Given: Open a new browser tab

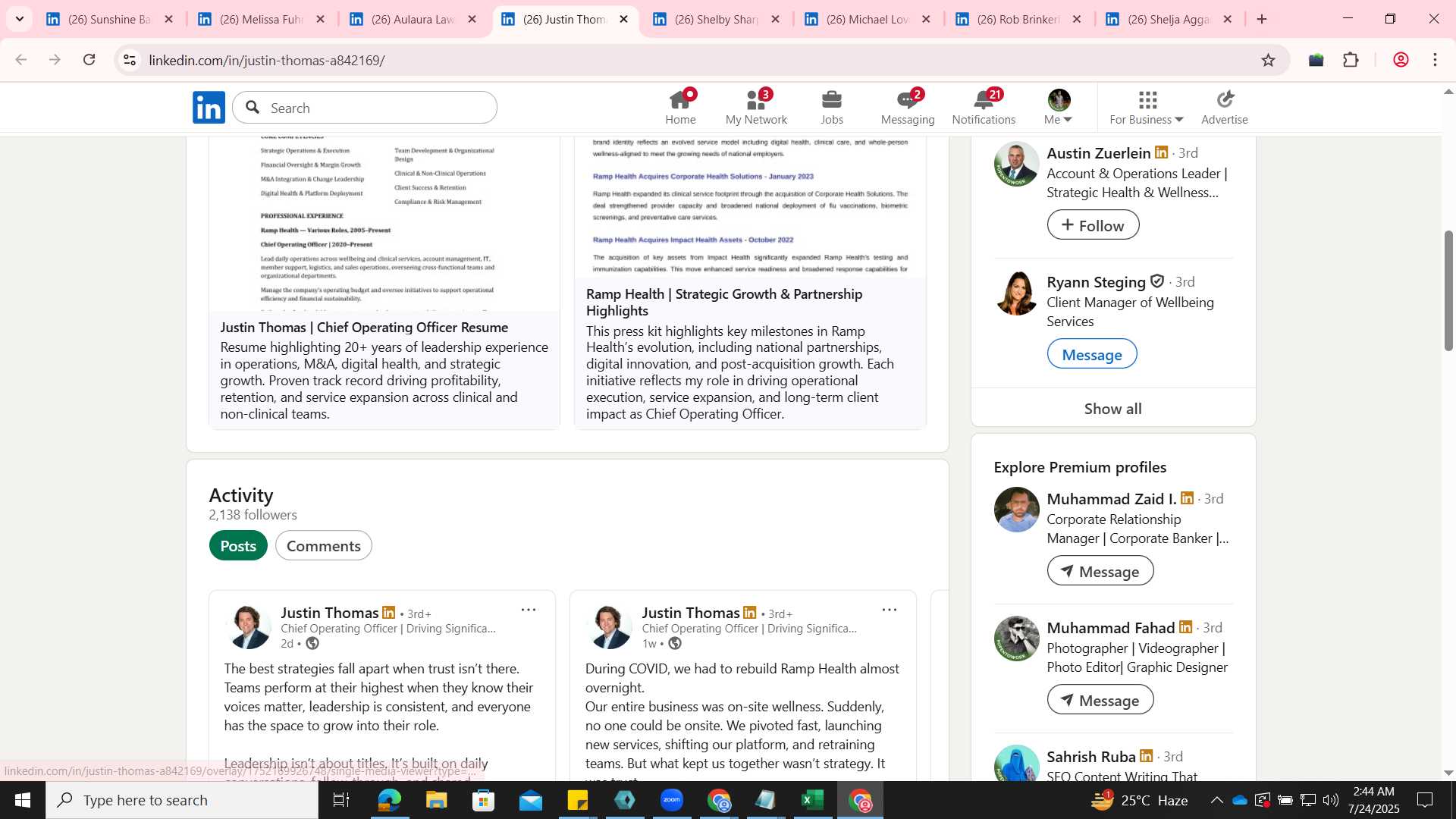Looking at the screenshot, I should [1262, 19].
